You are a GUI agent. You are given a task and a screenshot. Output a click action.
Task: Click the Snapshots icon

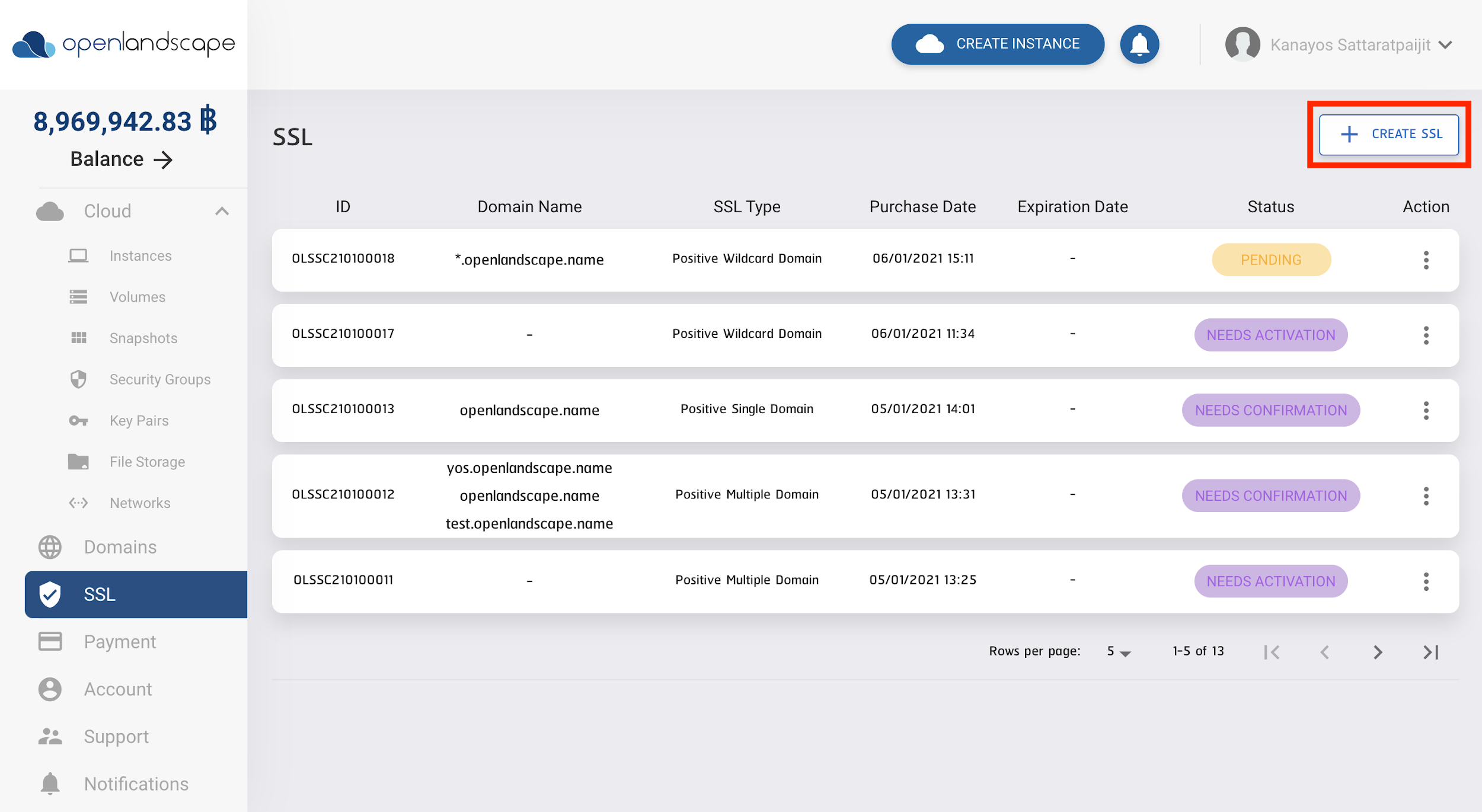[78, 338]
